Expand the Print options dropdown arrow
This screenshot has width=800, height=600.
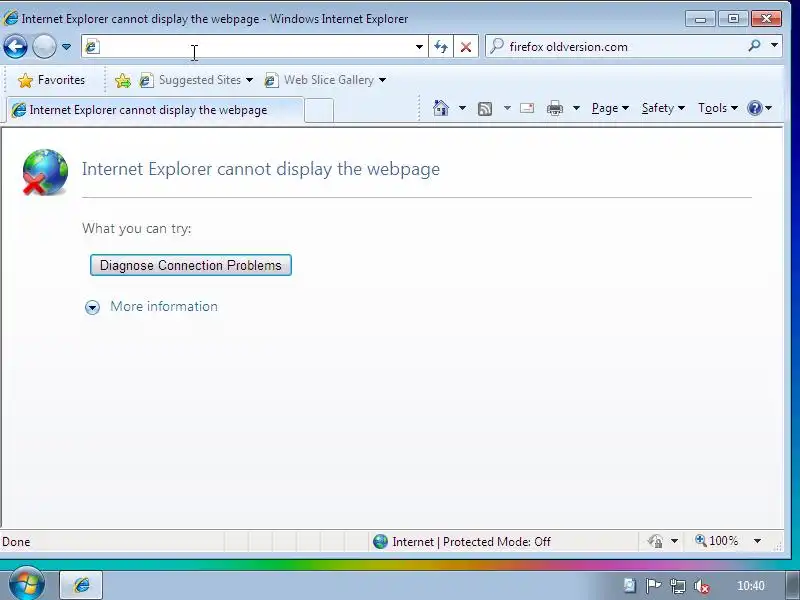pos(576,108)
